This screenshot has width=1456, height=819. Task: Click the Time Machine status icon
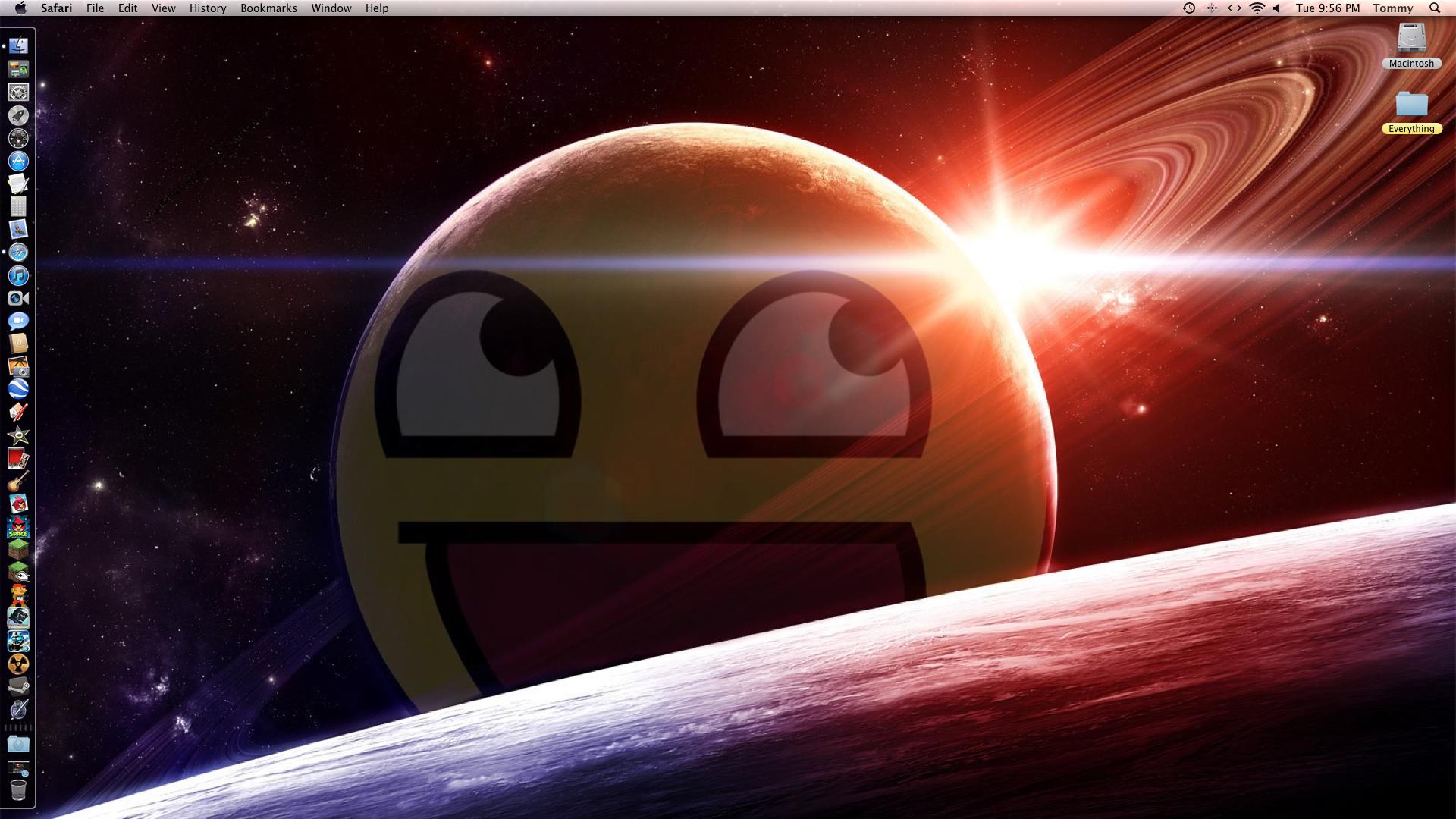(1189, 8)
